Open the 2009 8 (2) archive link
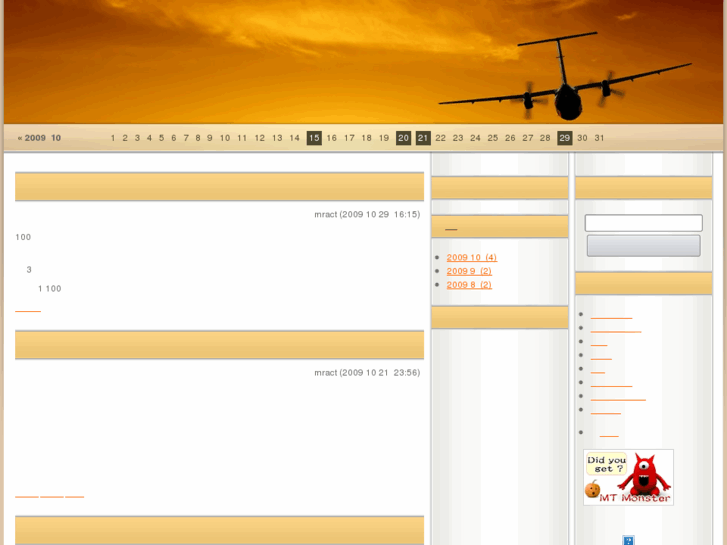Image resolution: width=727 pixels, height=545 pixels. tap(469, 285)
